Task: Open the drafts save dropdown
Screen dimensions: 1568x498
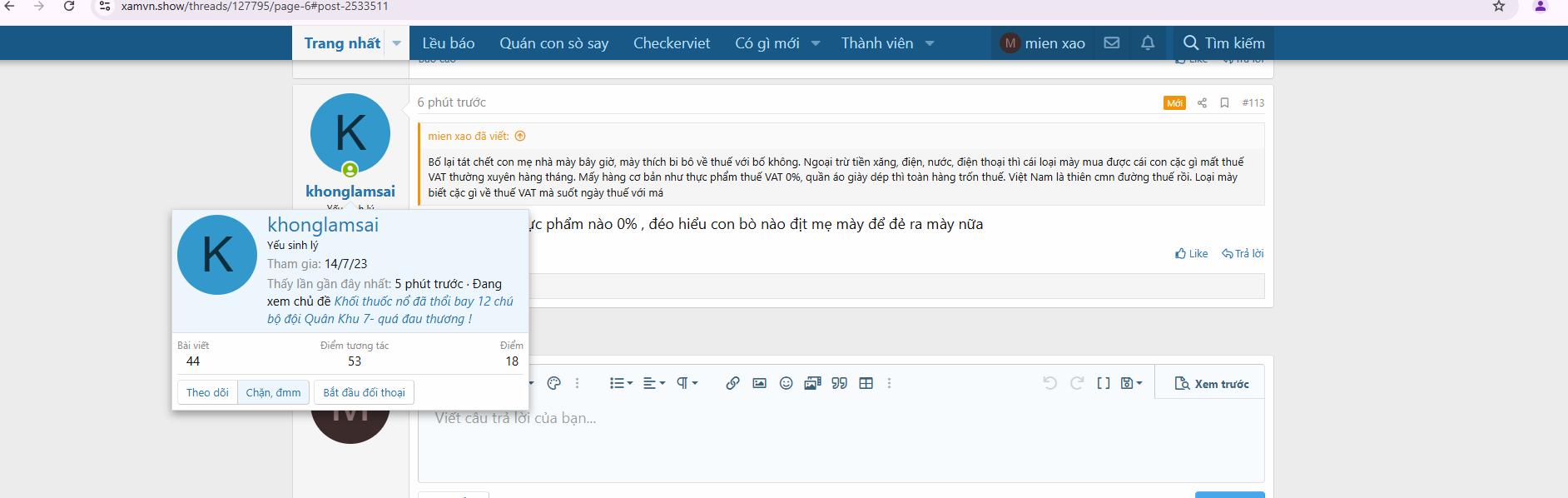Action: (x=1131, y=383)
